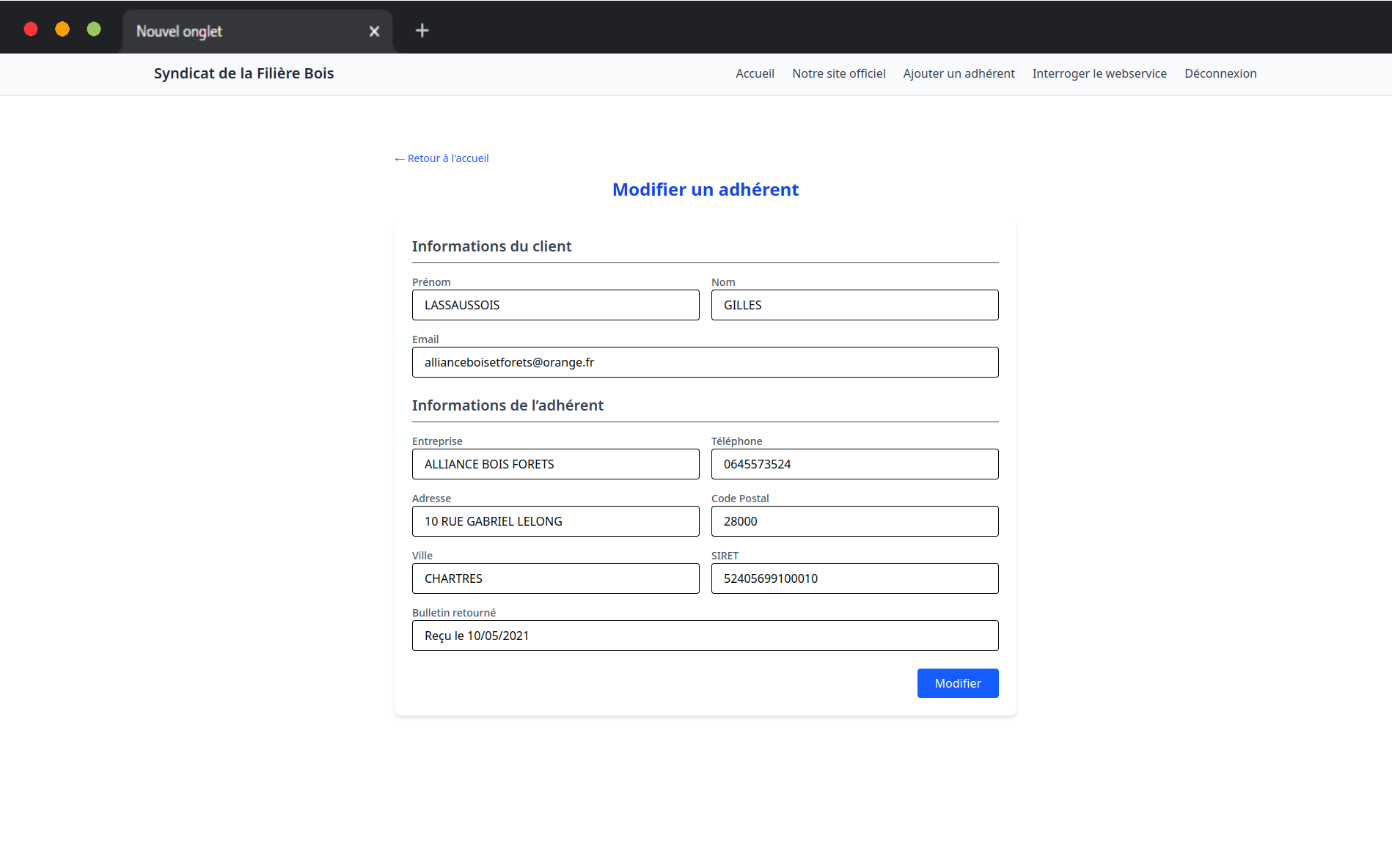Image resolution: width=1392 pixels, height=868 pixels.
Task: Focus the SIRET number field
Action: (x=854, y=578)
